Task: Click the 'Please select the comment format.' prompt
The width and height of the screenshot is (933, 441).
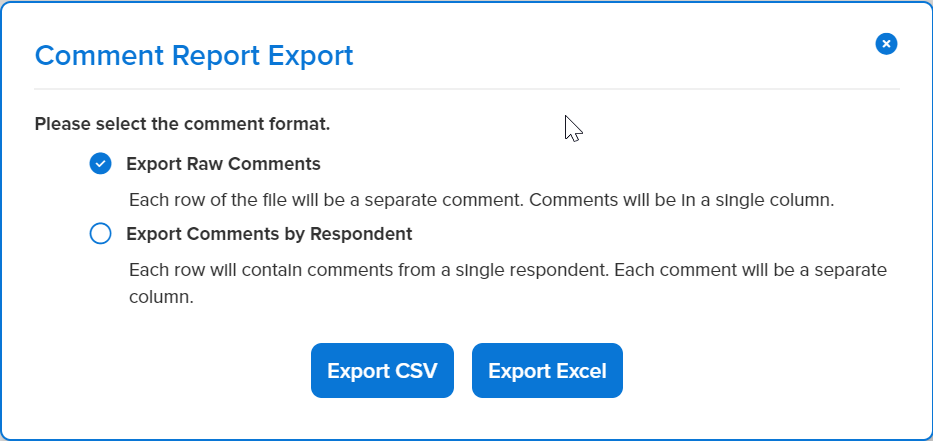Action: coord(182,125)
